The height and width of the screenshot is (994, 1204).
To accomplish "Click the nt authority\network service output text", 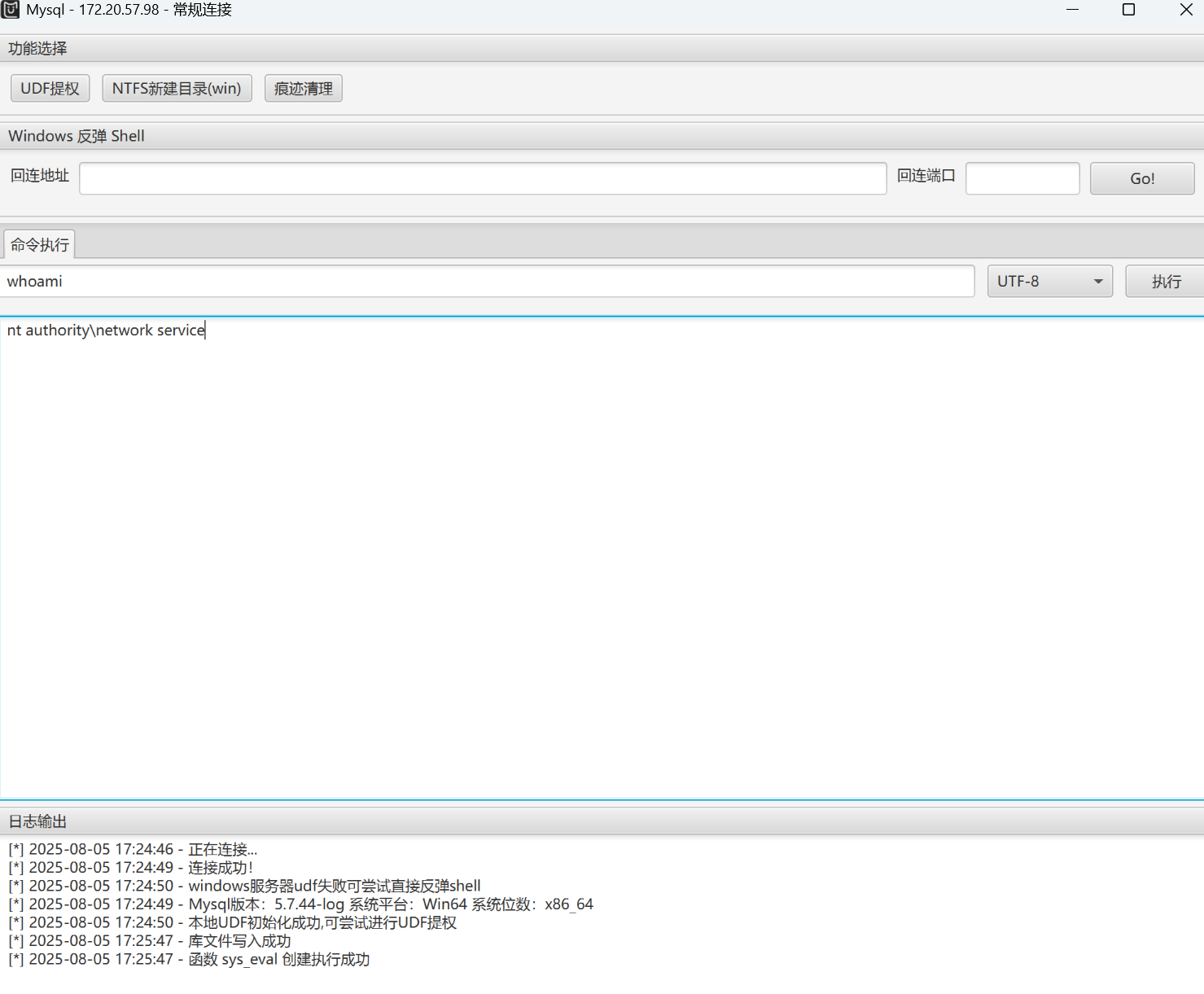I will [x=106, y=330].
